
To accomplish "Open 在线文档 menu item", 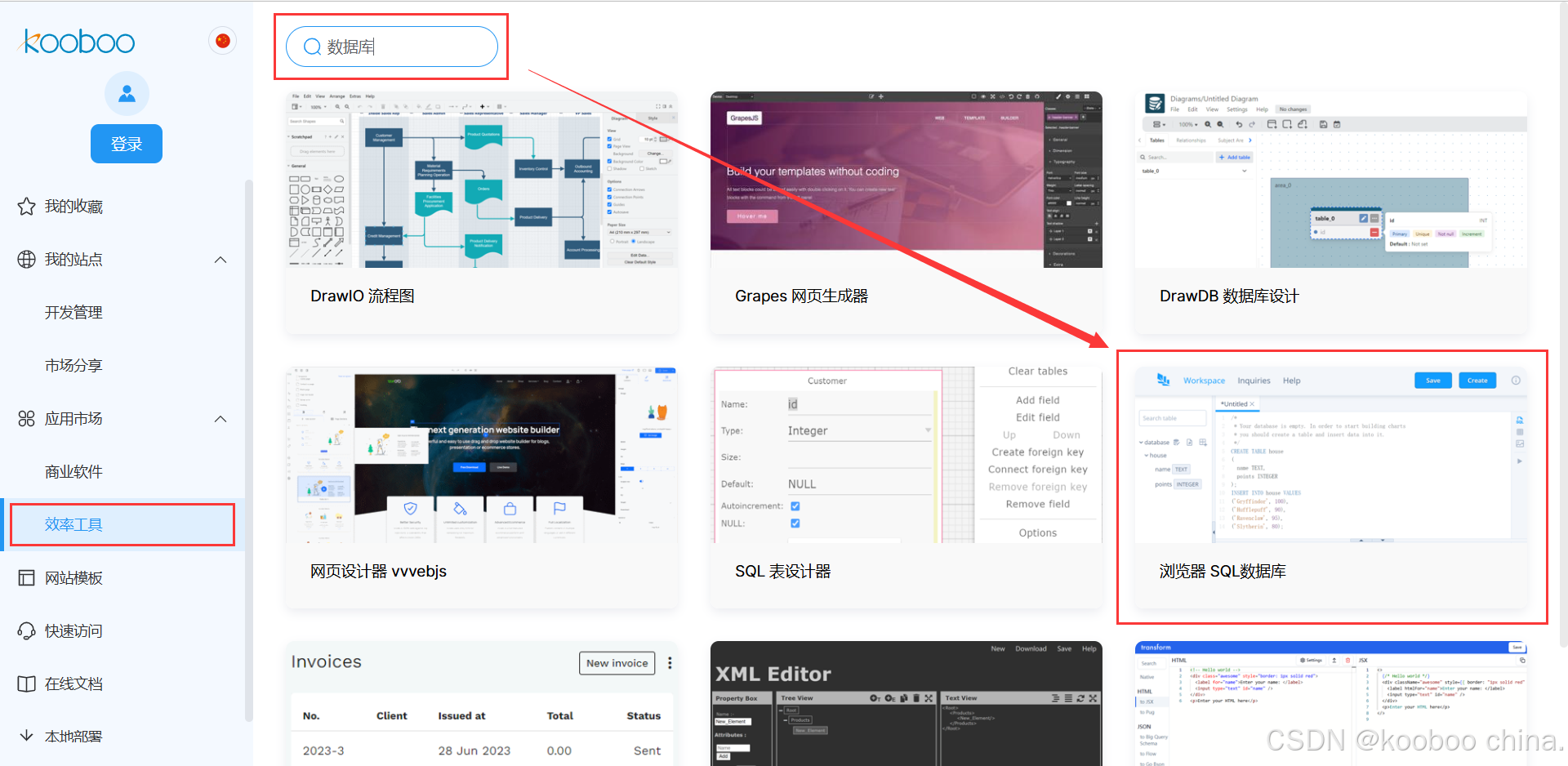I will pos(73,684).
